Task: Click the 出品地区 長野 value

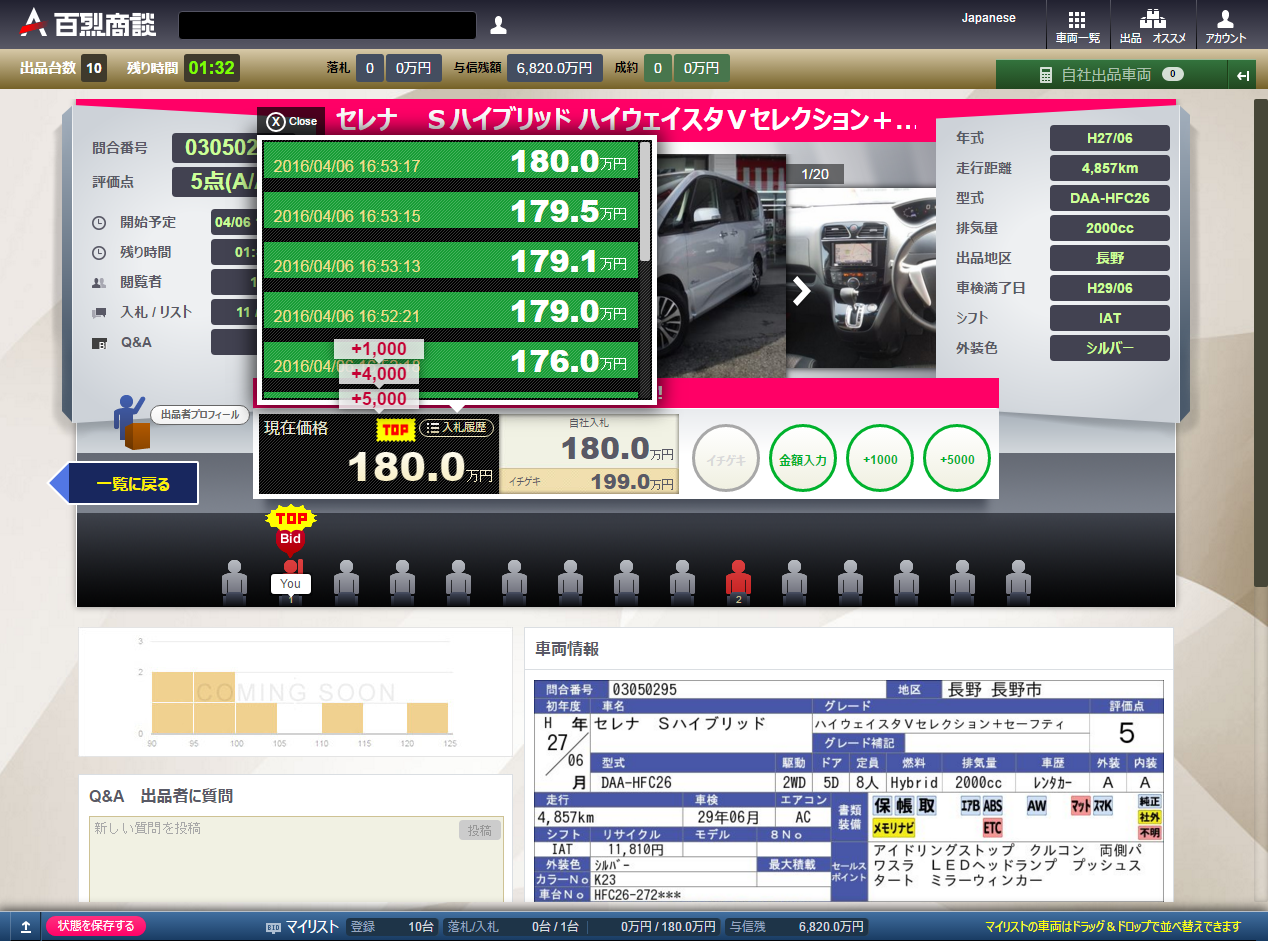Action: (x=1110, y=258)
